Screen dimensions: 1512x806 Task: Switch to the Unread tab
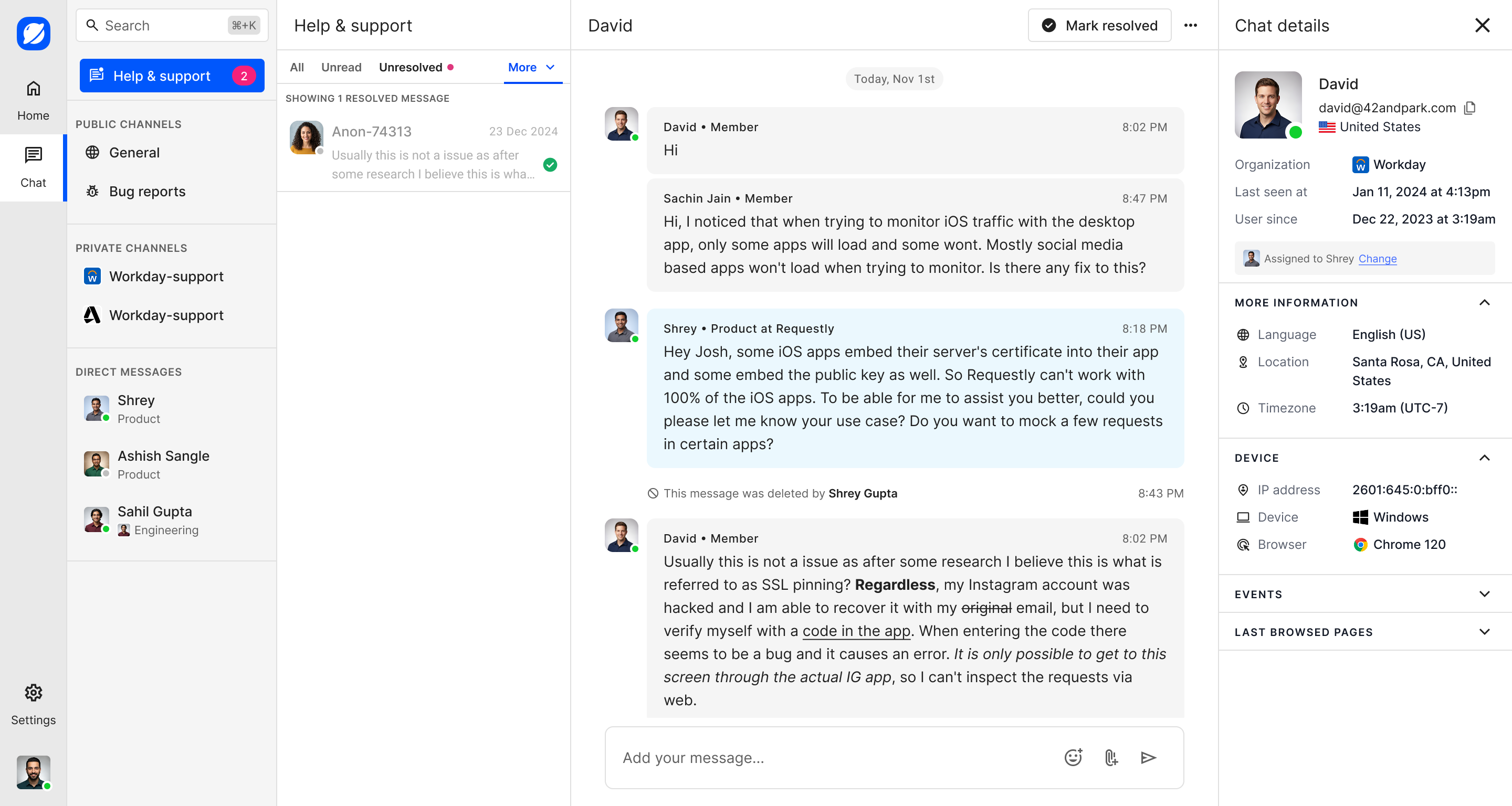(341, 68)
